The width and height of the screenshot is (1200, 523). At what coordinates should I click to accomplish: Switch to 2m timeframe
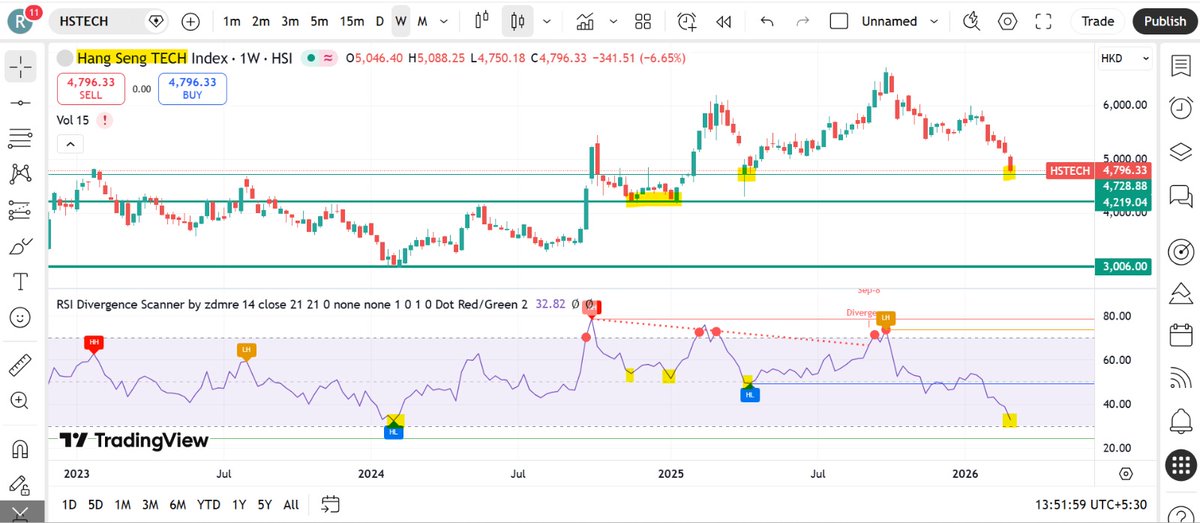click(260, 21)
